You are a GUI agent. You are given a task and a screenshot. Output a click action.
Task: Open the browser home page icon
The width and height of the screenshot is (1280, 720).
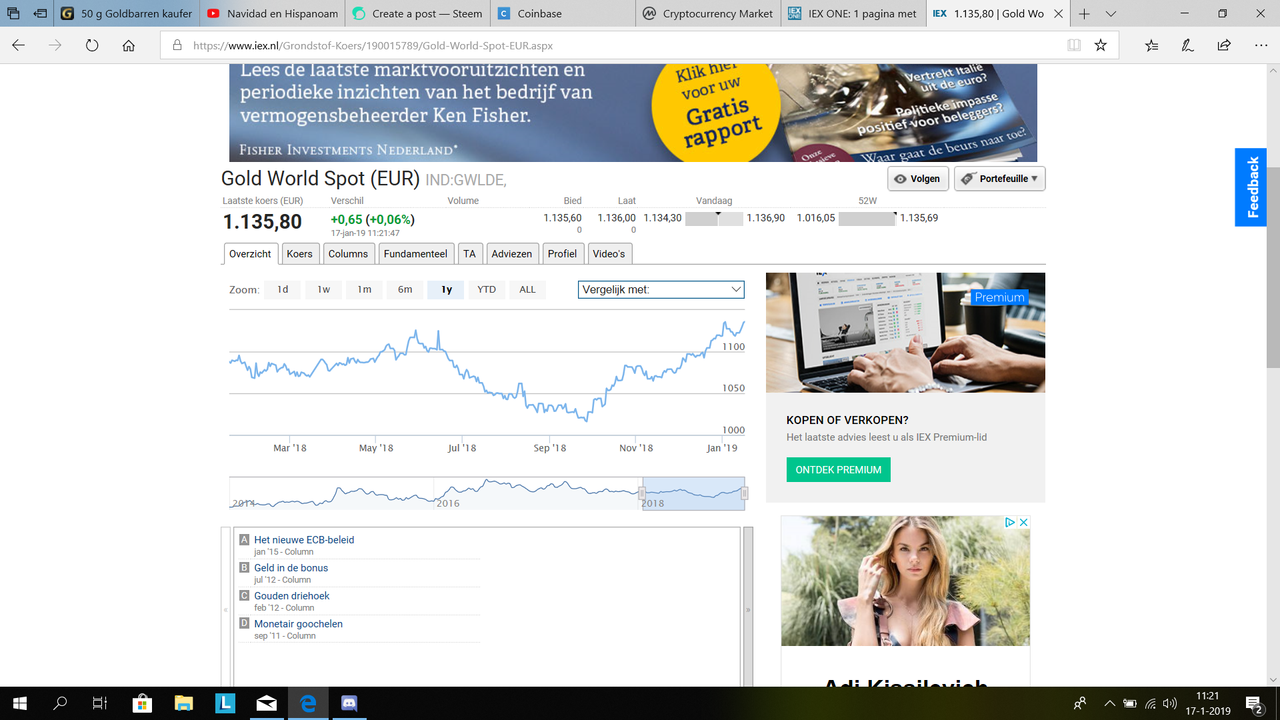[128, 45]
